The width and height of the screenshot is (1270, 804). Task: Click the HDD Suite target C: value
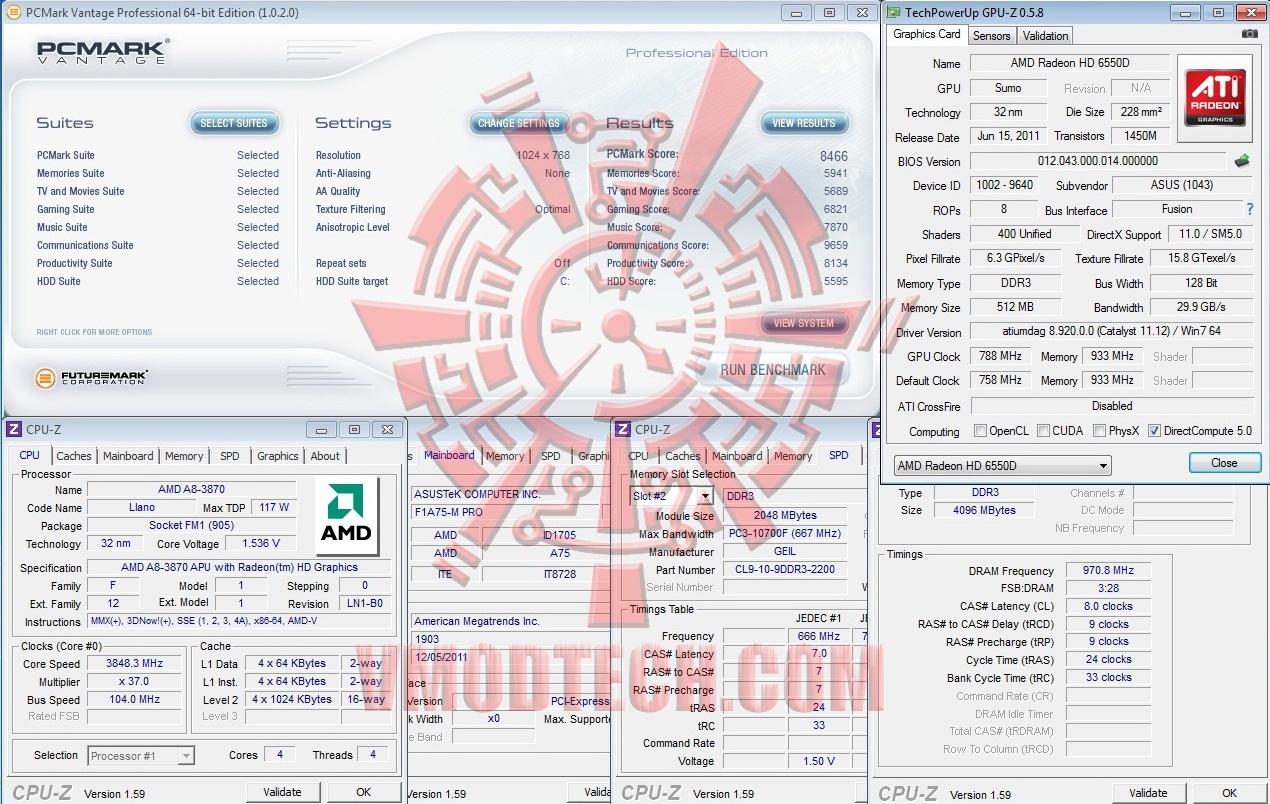565,281
